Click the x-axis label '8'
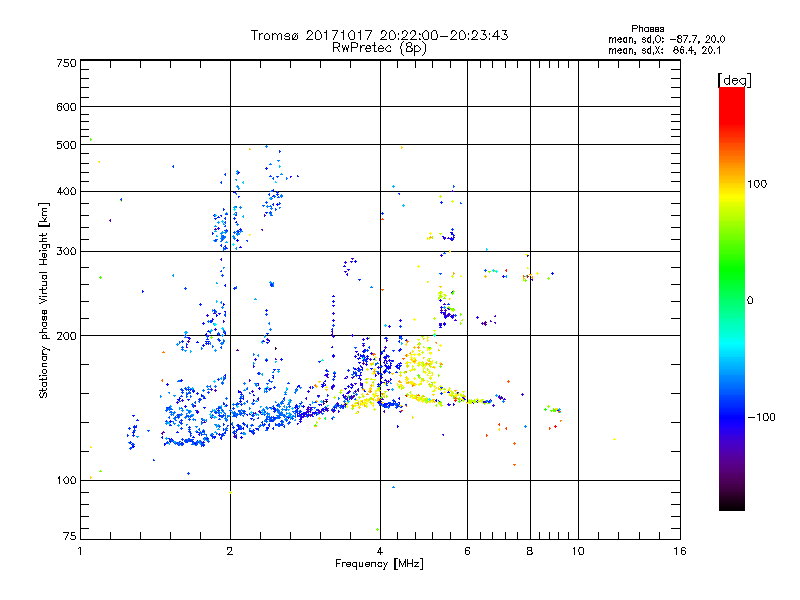Image resolution: width=800 pixels, height=600 pixels. point(530,551)
